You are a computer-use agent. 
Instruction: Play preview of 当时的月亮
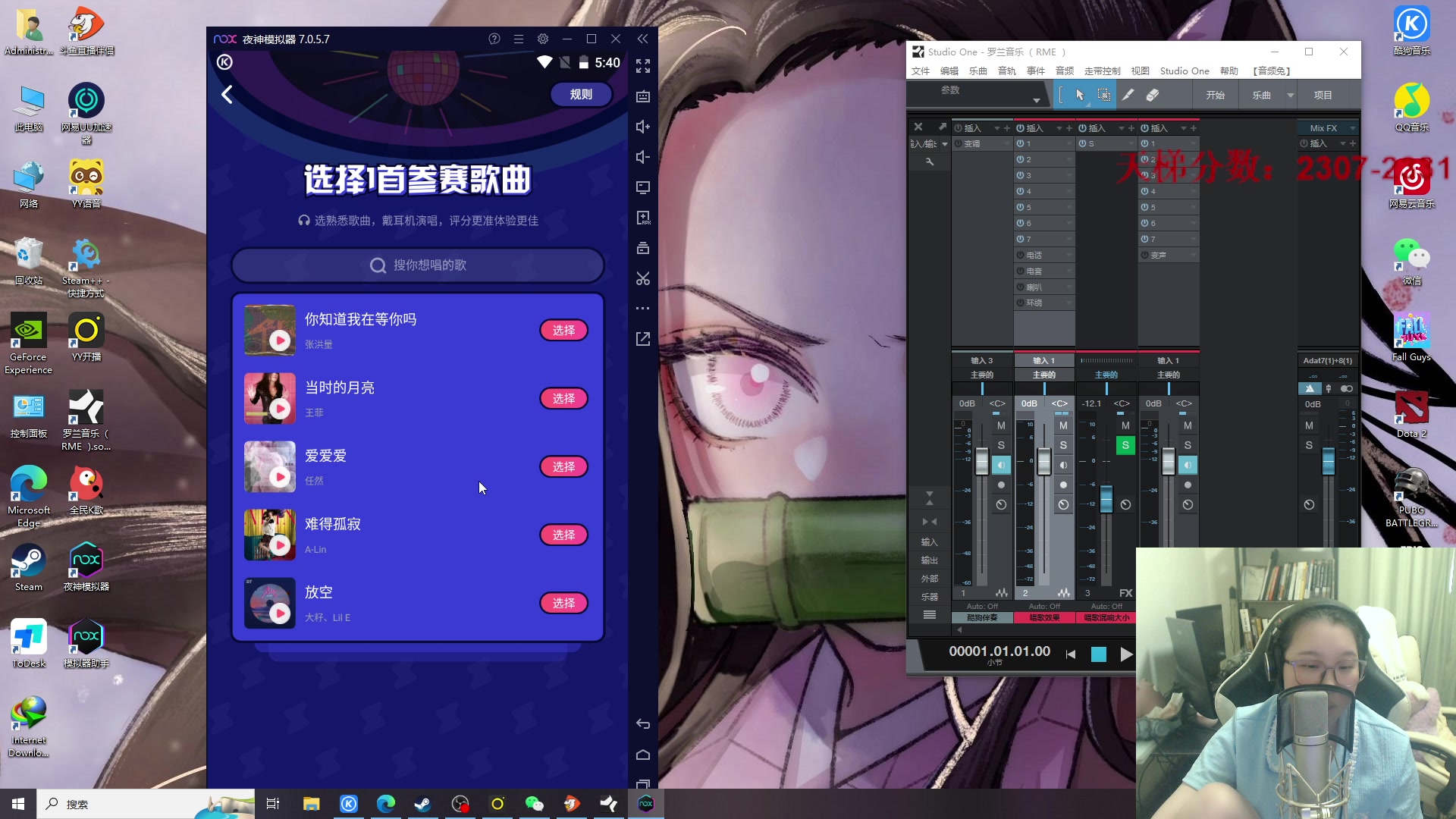coord(280,409)
